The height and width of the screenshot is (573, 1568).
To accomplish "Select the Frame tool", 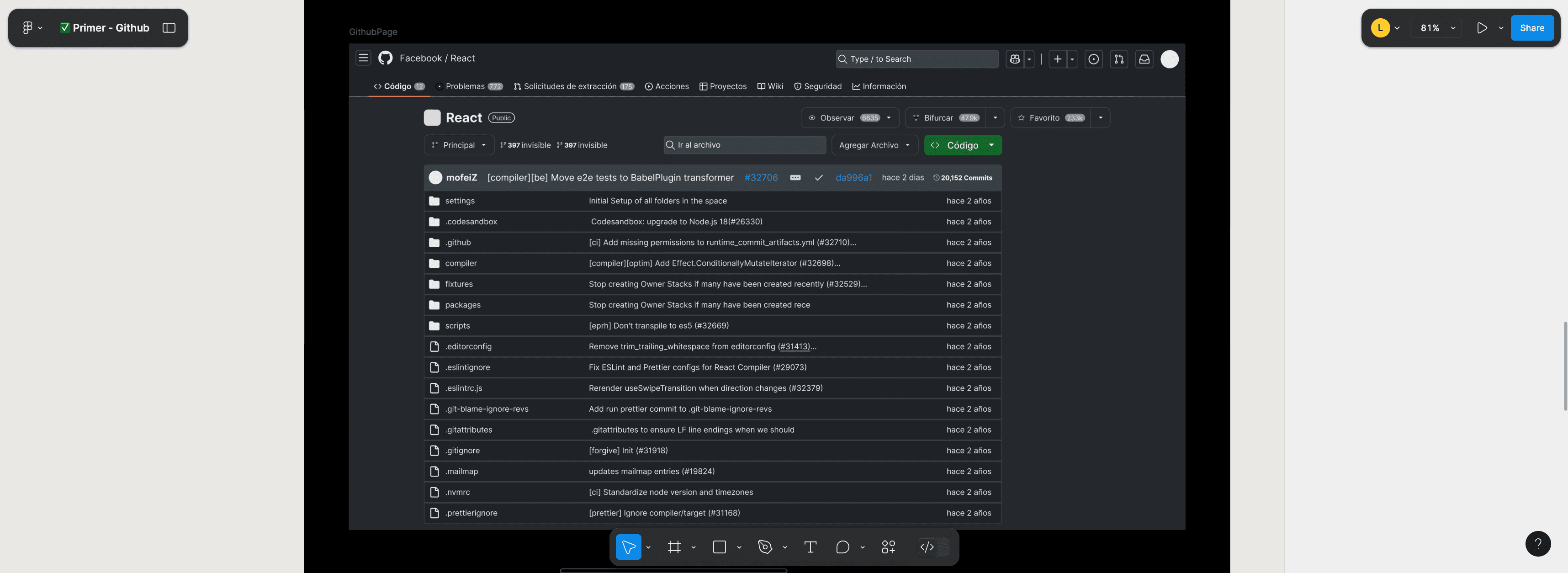I will [674, 547].
